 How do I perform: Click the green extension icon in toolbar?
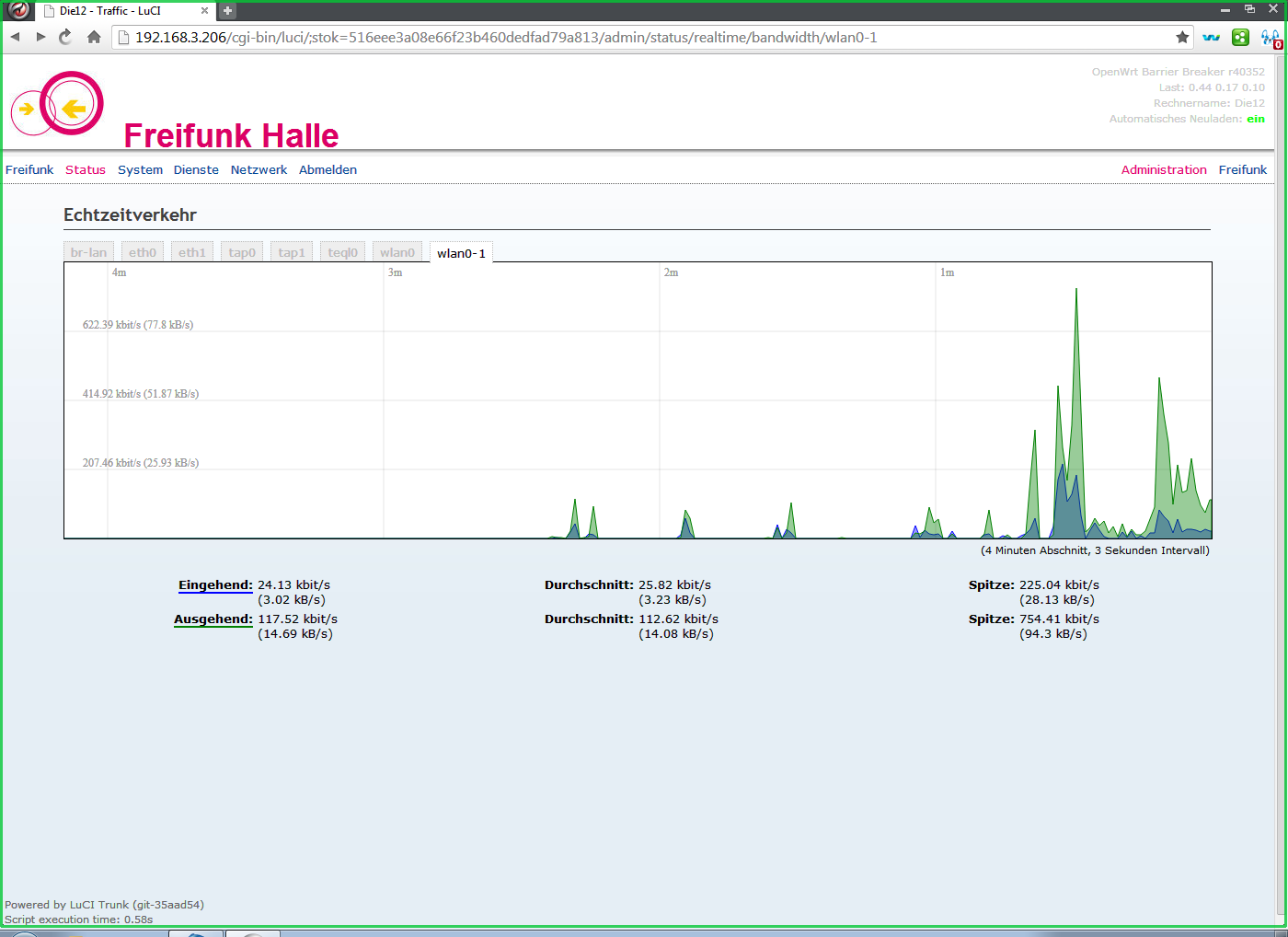click(x=1240, y=37)
